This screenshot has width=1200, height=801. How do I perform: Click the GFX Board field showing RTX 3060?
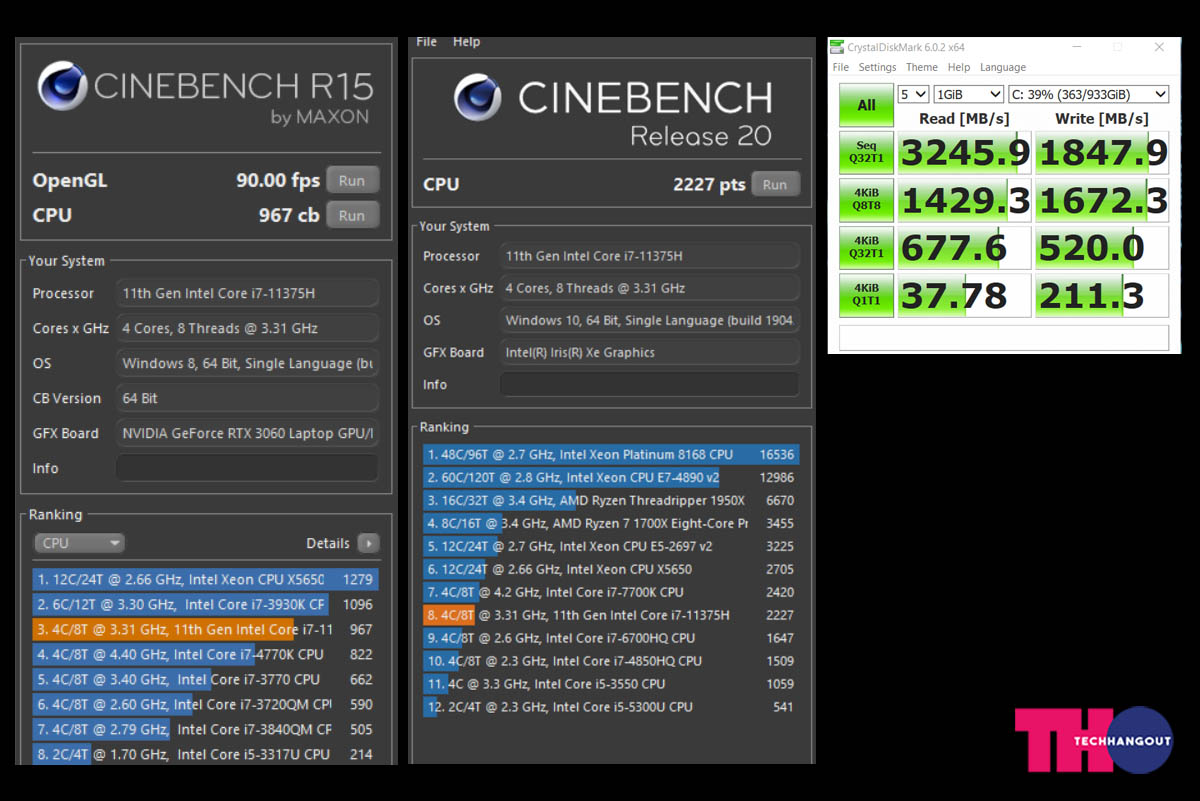click(x=247, y=433)
